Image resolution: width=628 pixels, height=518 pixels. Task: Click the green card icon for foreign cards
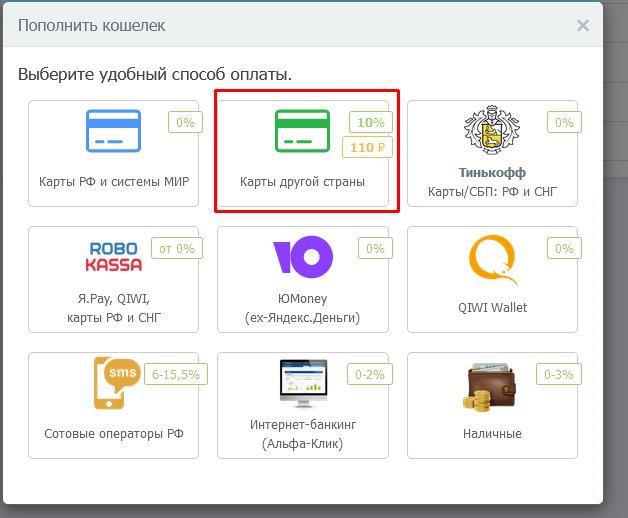(x=302, y=131)
